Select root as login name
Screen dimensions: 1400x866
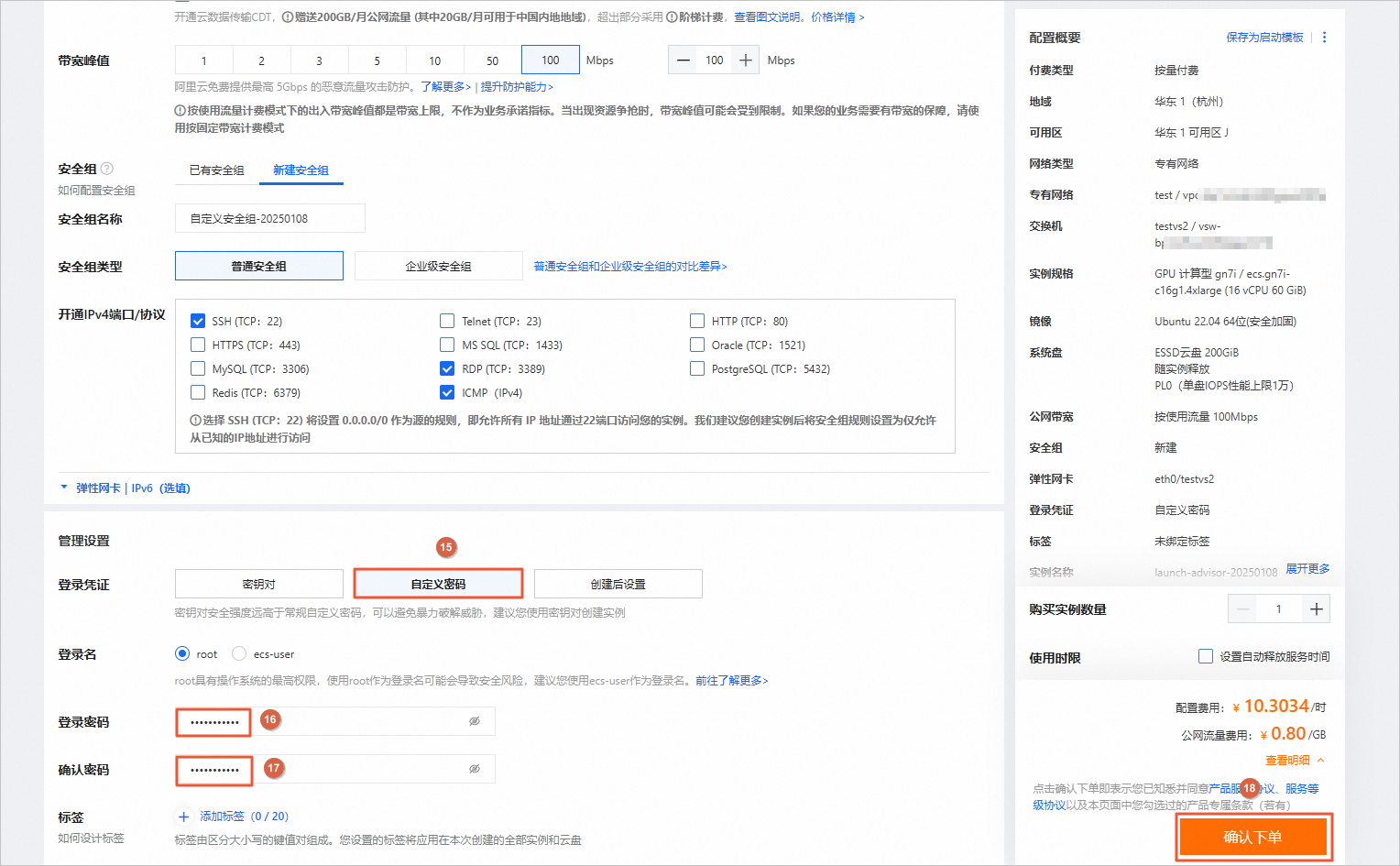182,653
